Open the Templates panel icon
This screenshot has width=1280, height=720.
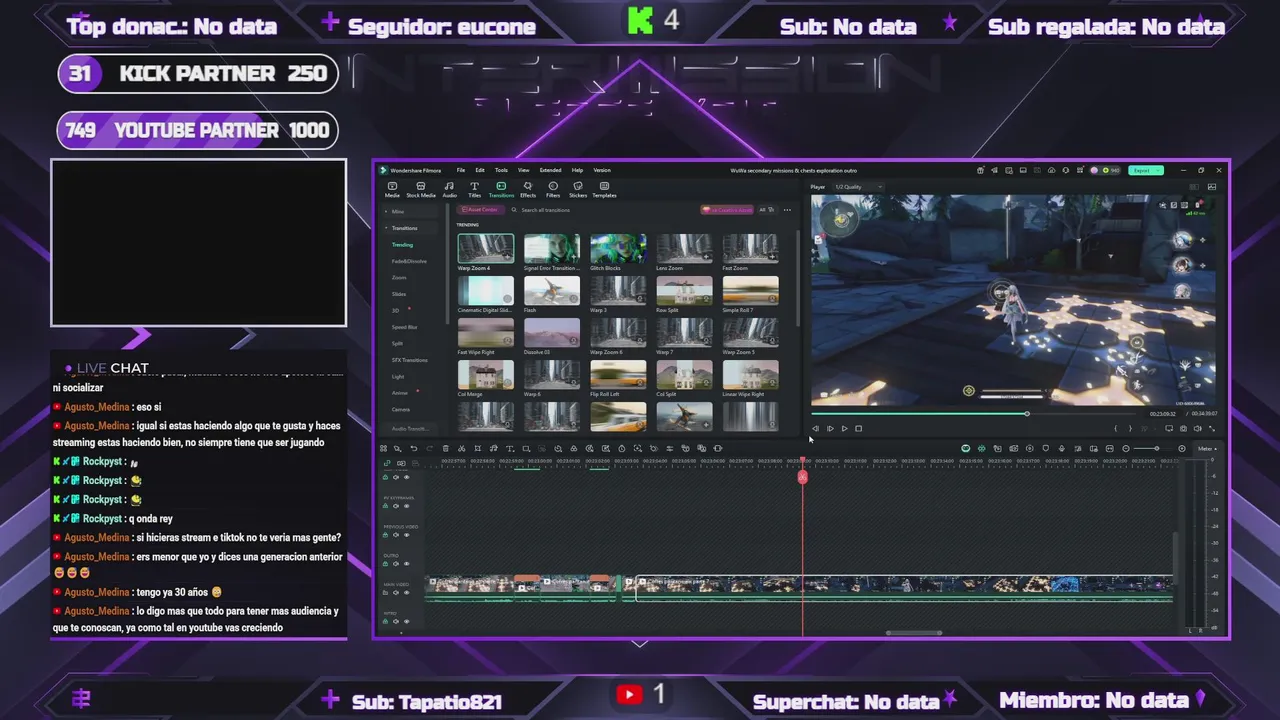pos(604,186)
